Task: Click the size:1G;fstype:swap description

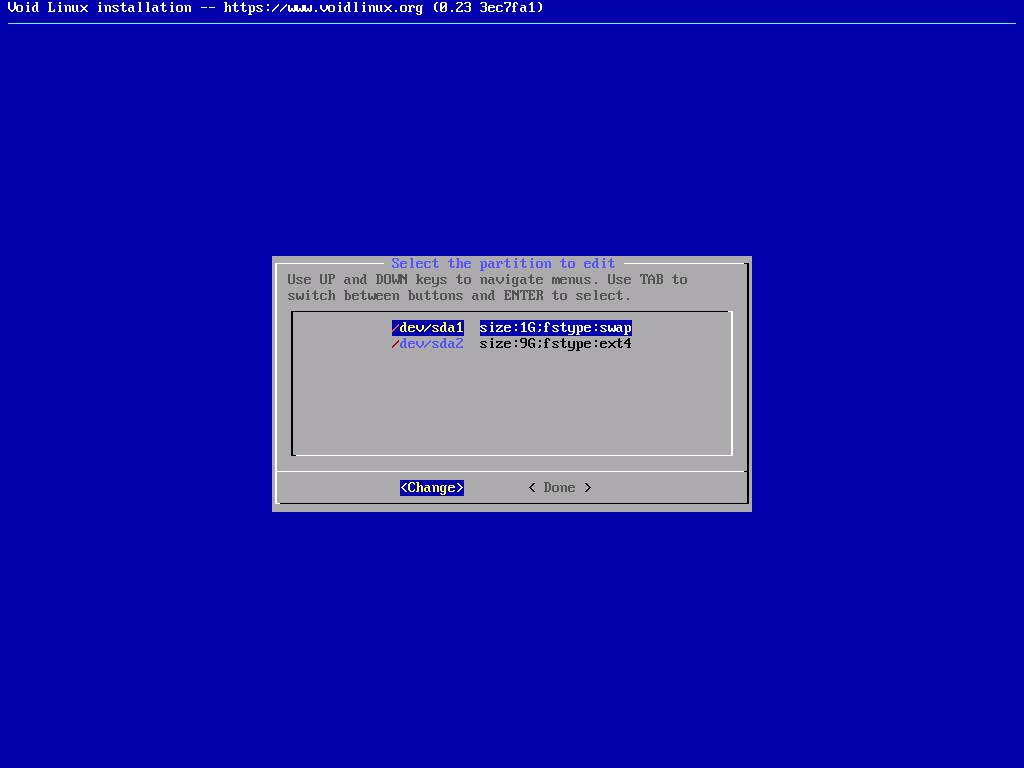Action: coord(555,328)
